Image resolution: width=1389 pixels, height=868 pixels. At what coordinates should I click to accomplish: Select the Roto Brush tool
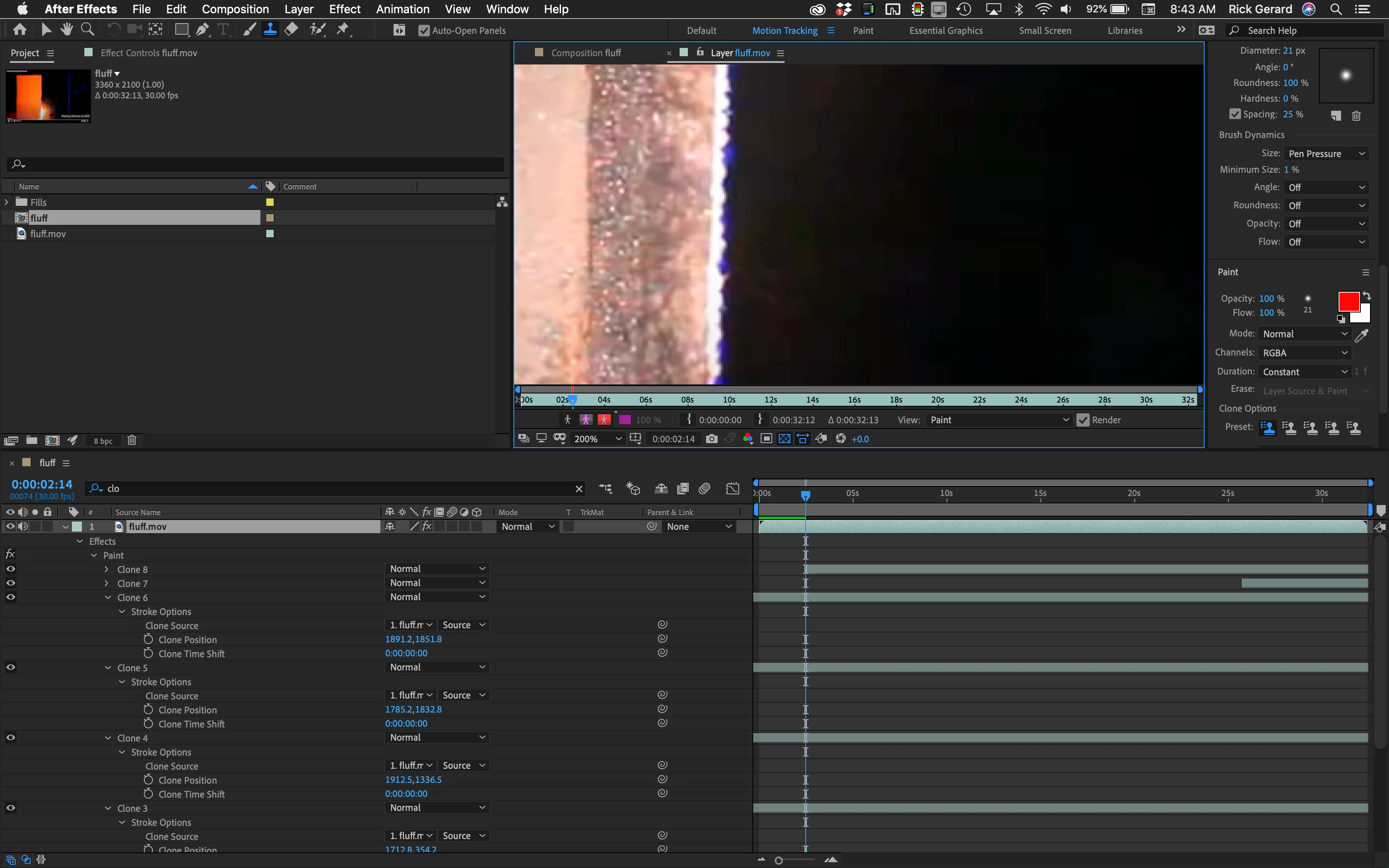click(317, 29)
